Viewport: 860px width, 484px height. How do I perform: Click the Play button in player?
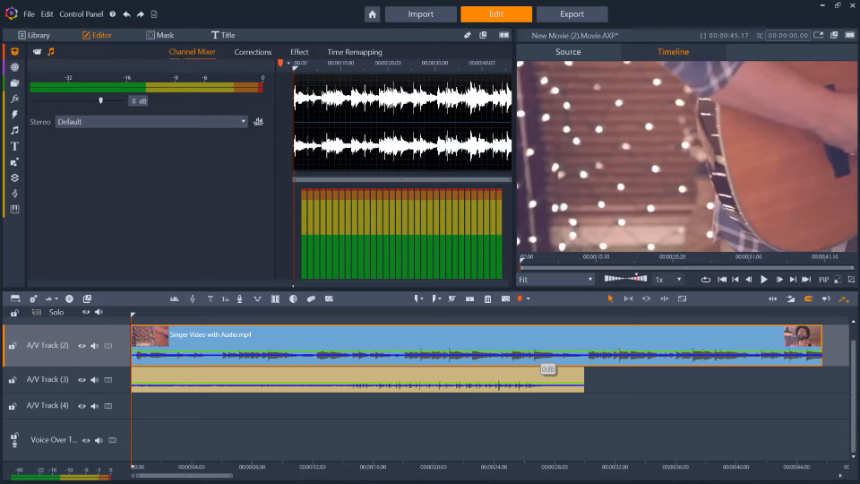[763, 279]
